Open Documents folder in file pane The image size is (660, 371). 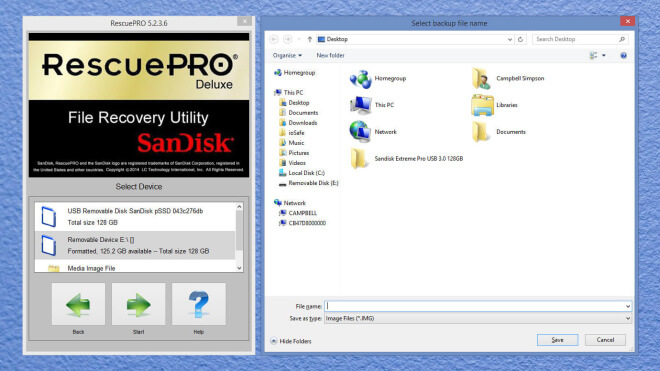tap(499, 132)
